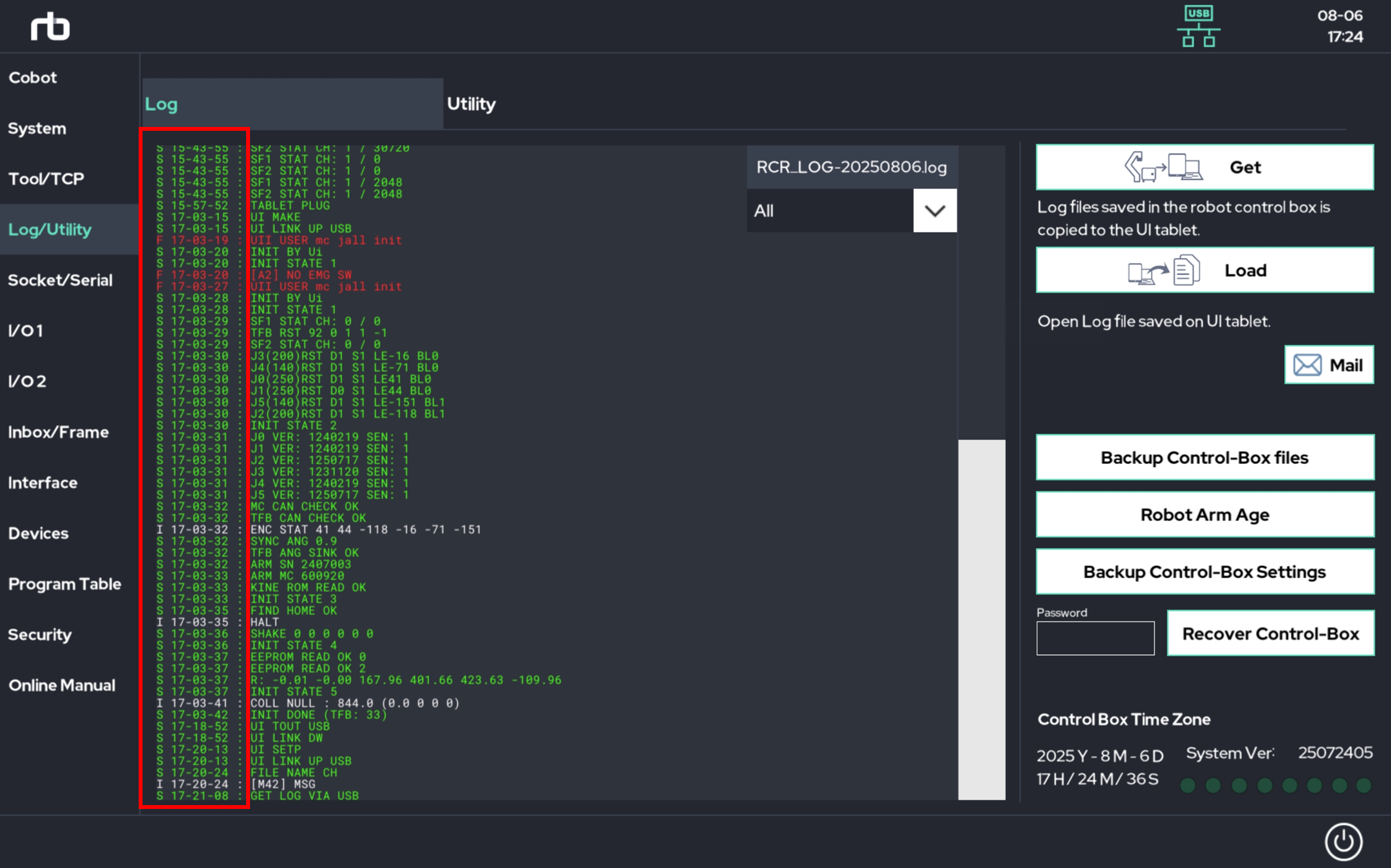Click the Mail envelope icon
This screenshot has height=868, width=1391.
(x=1307, y=365)
